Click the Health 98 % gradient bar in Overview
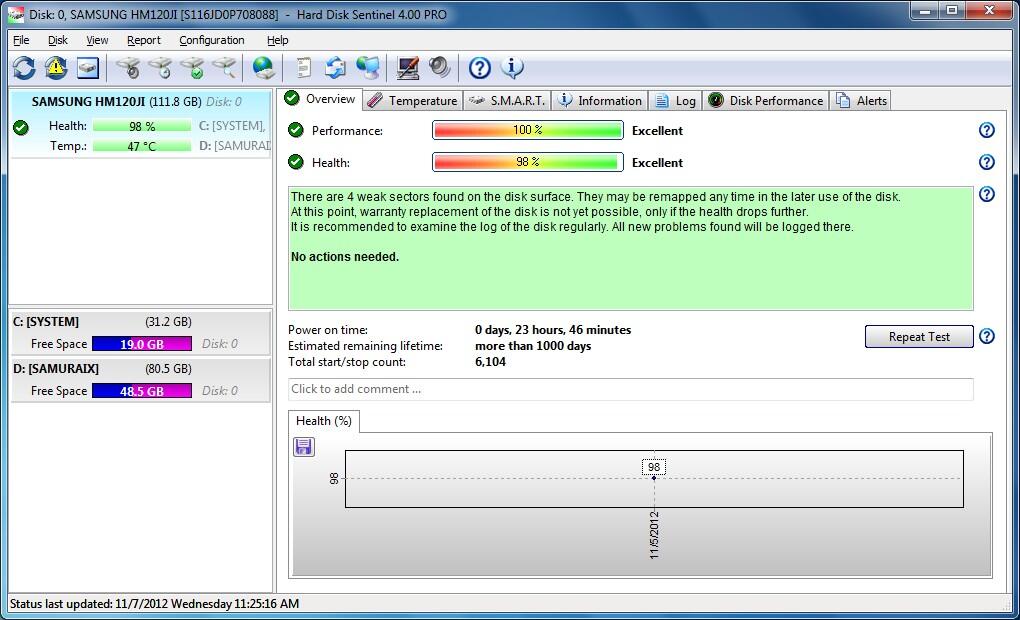Screen dimensions: 1020x620 click(528, 162)
